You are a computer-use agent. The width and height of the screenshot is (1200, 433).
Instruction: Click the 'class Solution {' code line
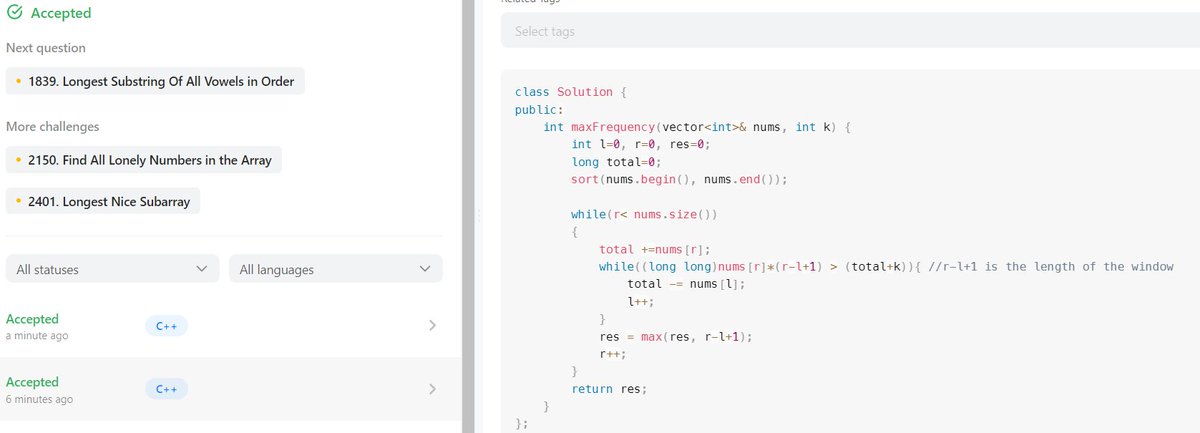click(x=570, y=92)
